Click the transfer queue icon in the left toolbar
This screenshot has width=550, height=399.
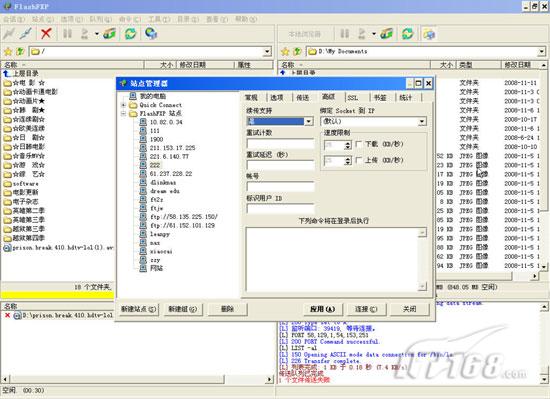[x=109, y=34]
